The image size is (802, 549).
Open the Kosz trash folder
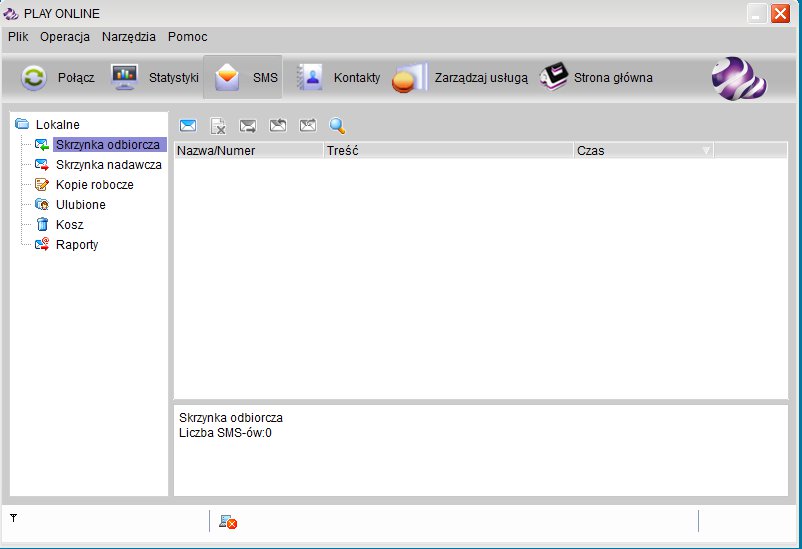(x=69, y=225)
